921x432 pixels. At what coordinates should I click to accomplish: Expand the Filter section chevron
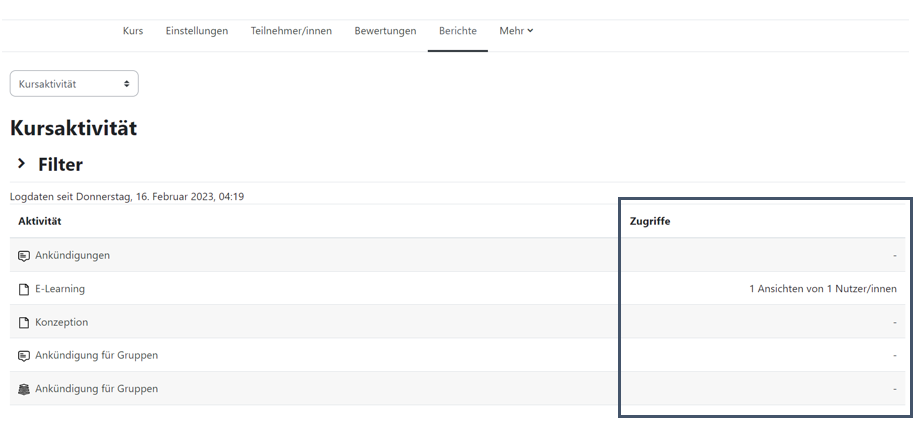(22, 163)
